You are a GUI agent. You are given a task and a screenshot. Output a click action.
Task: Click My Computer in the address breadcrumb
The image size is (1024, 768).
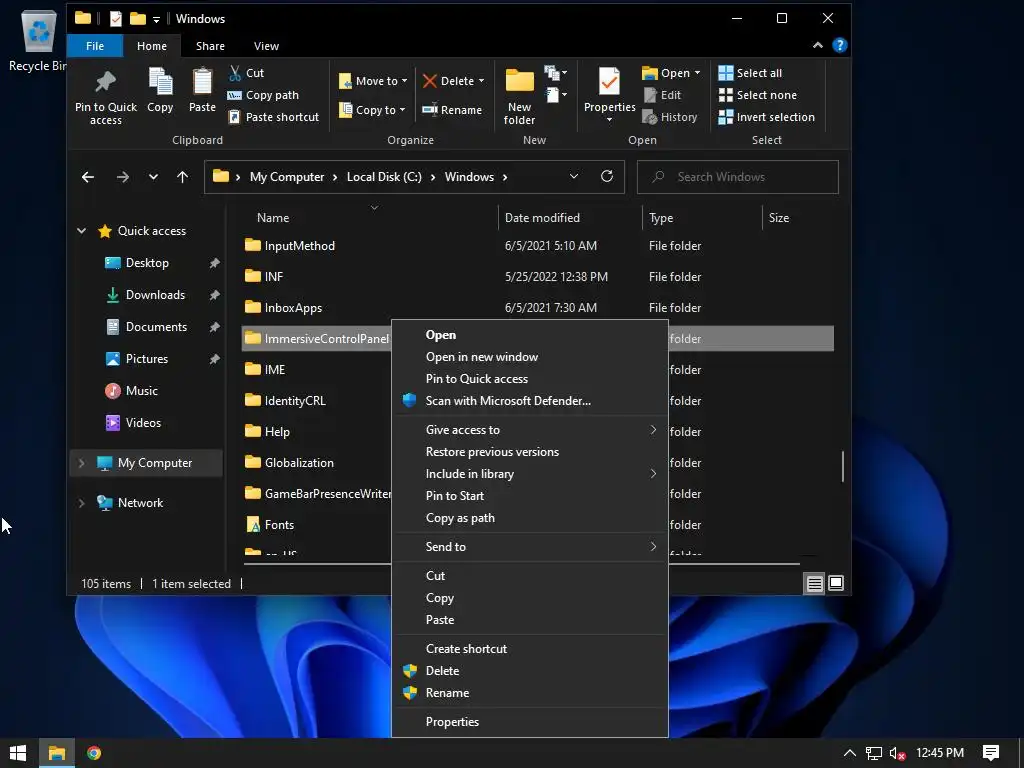pos(287,177)
